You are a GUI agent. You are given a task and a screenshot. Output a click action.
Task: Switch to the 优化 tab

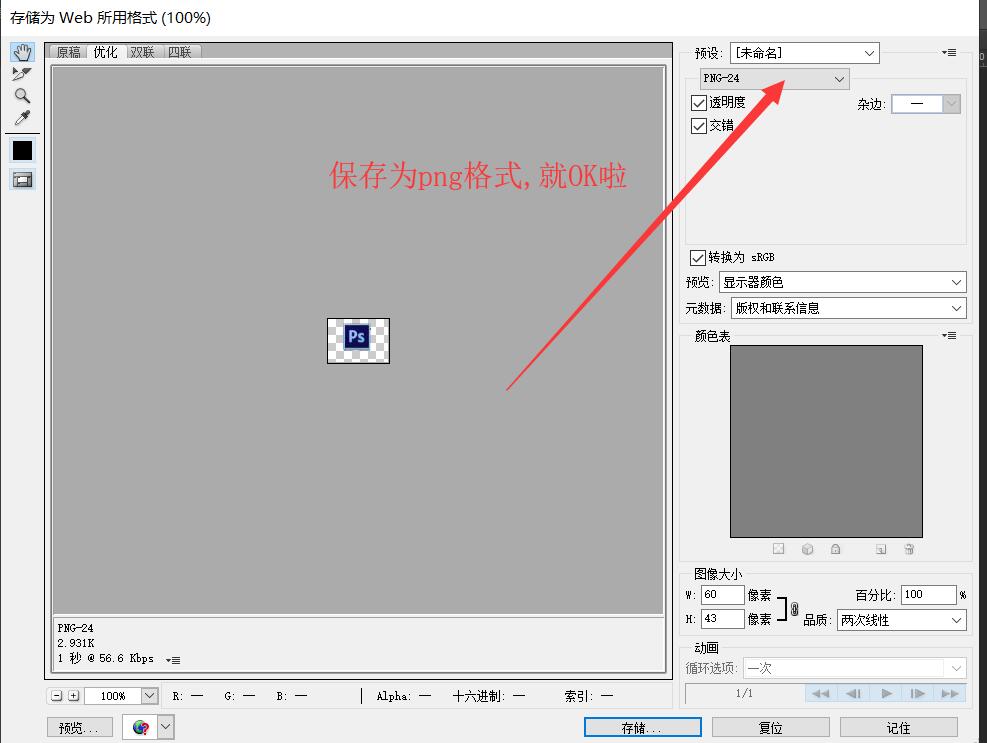pyautogui.click(x=105, y=52)
